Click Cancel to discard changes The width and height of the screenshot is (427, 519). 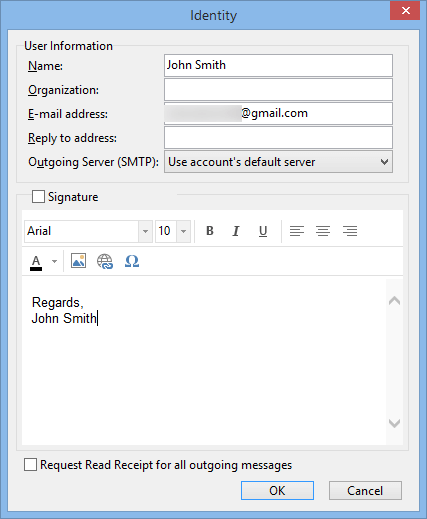365,490
